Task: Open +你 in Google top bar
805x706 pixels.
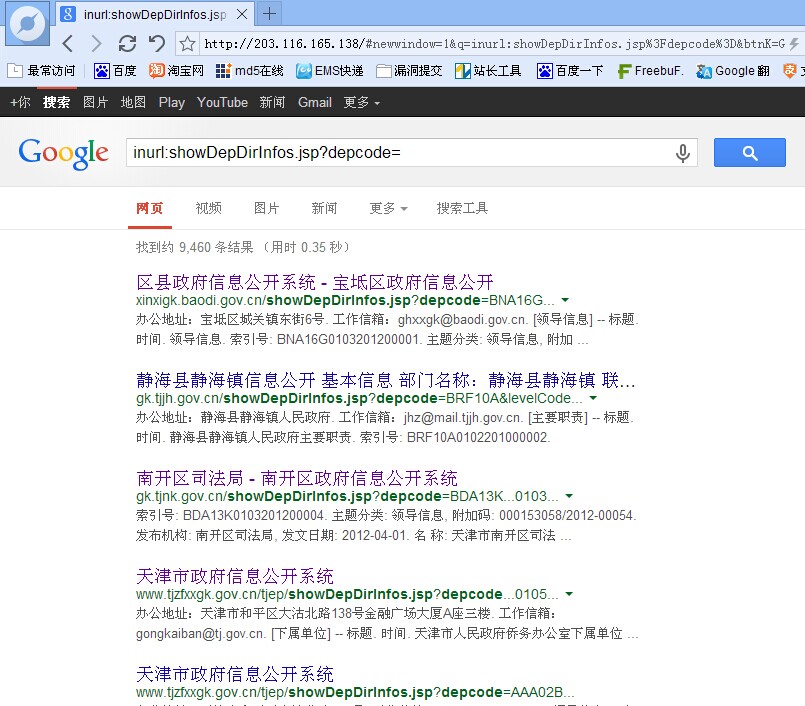Action: tap(20, 102)
